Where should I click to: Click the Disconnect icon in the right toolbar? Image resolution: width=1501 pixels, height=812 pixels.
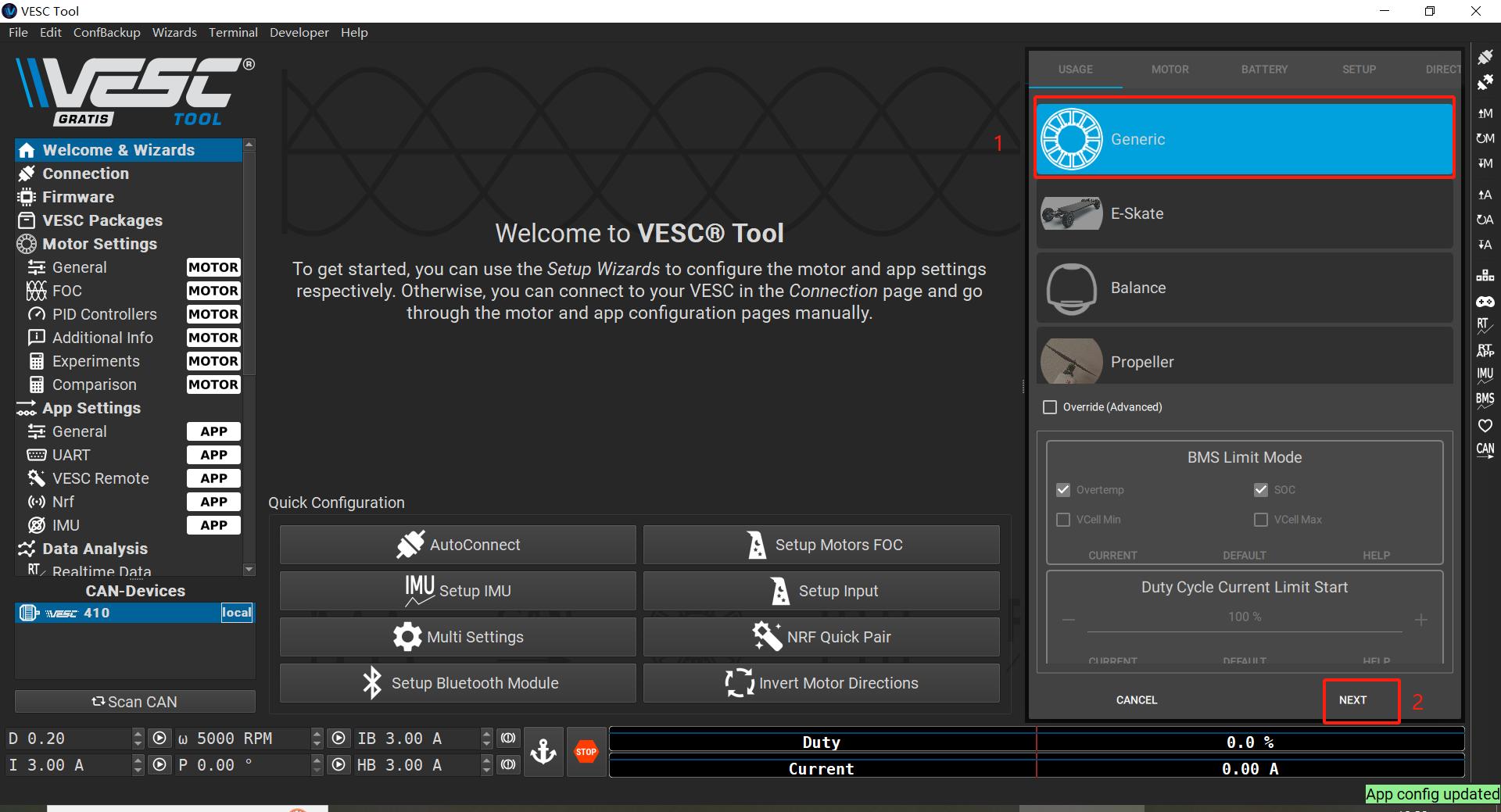coord(1485,82)
